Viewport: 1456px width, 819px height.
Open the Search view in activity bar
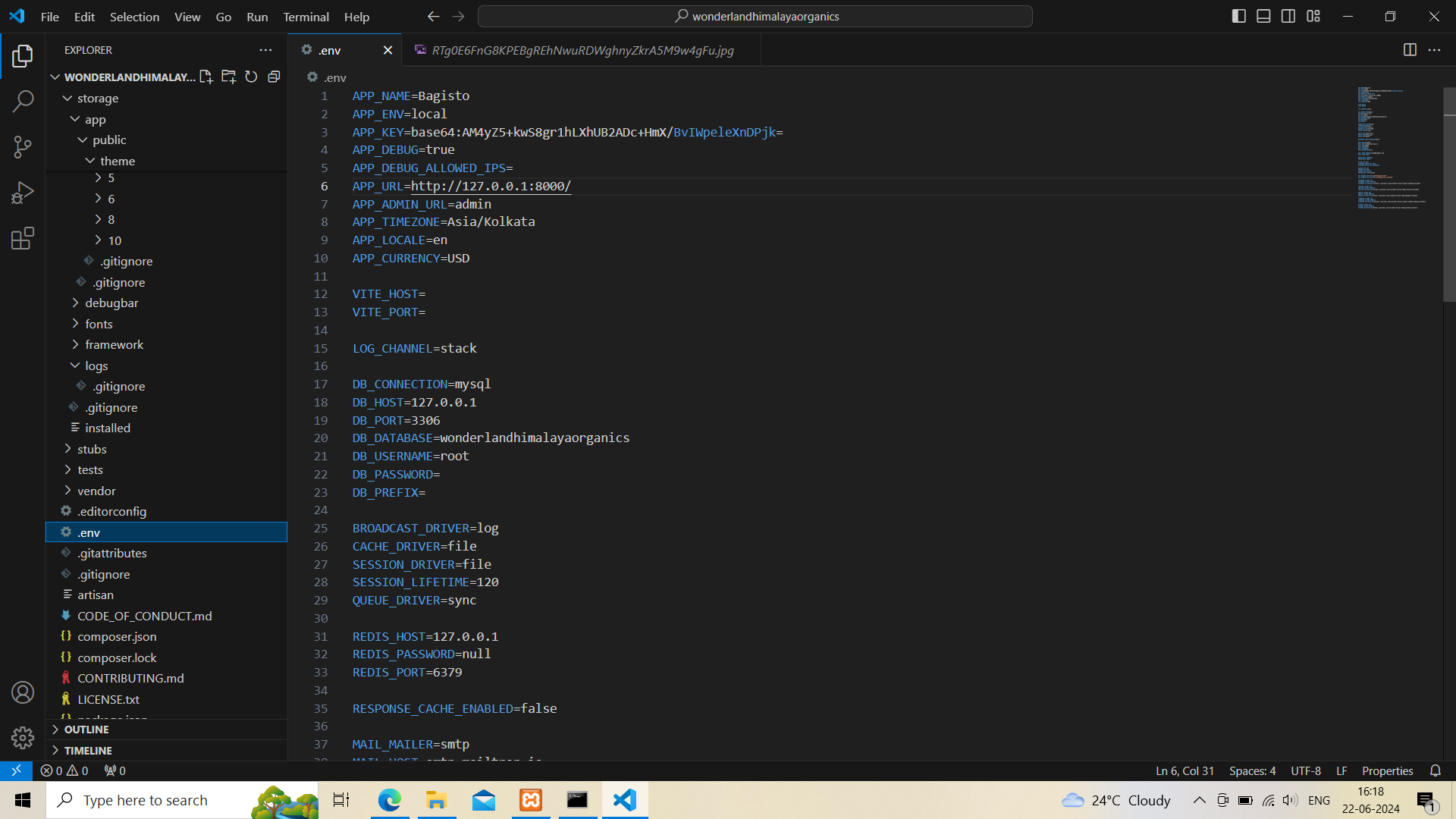coord(23,101)
